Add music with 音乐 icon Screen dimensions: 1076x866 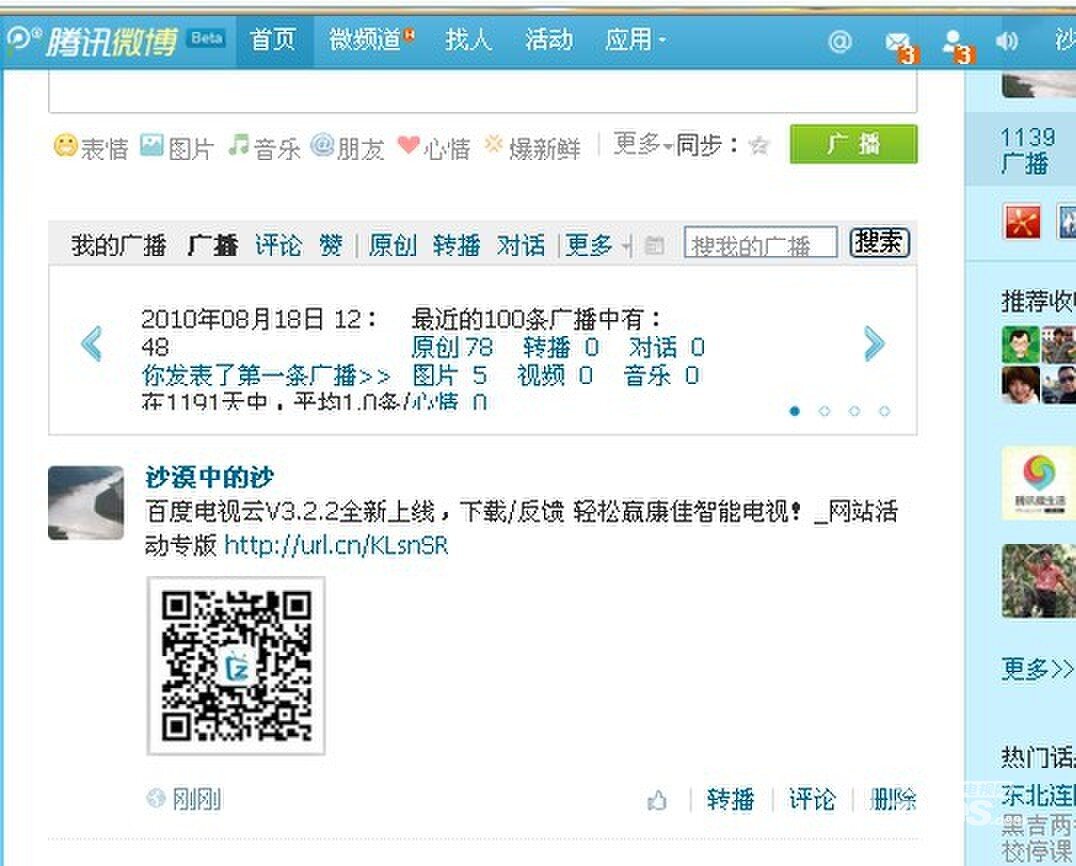tap(238, 144)
